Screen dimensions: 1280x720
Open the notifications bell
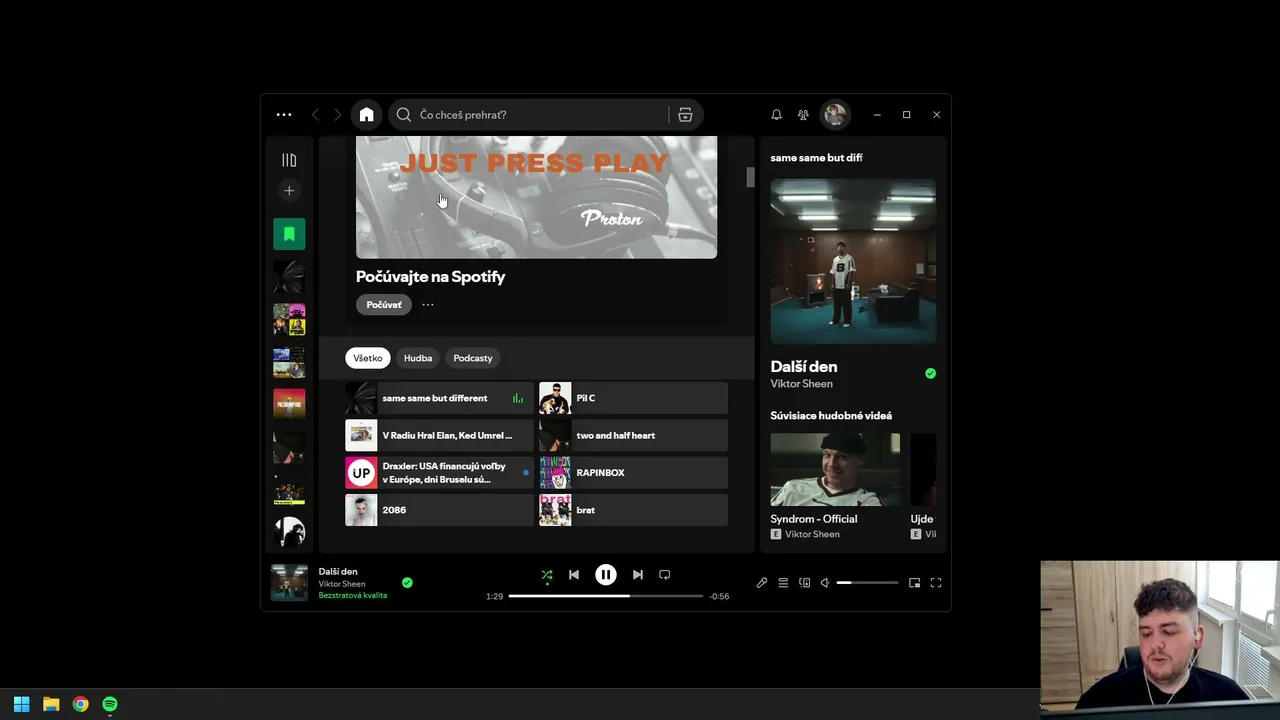pyautogui.click(x=776, y=115)
